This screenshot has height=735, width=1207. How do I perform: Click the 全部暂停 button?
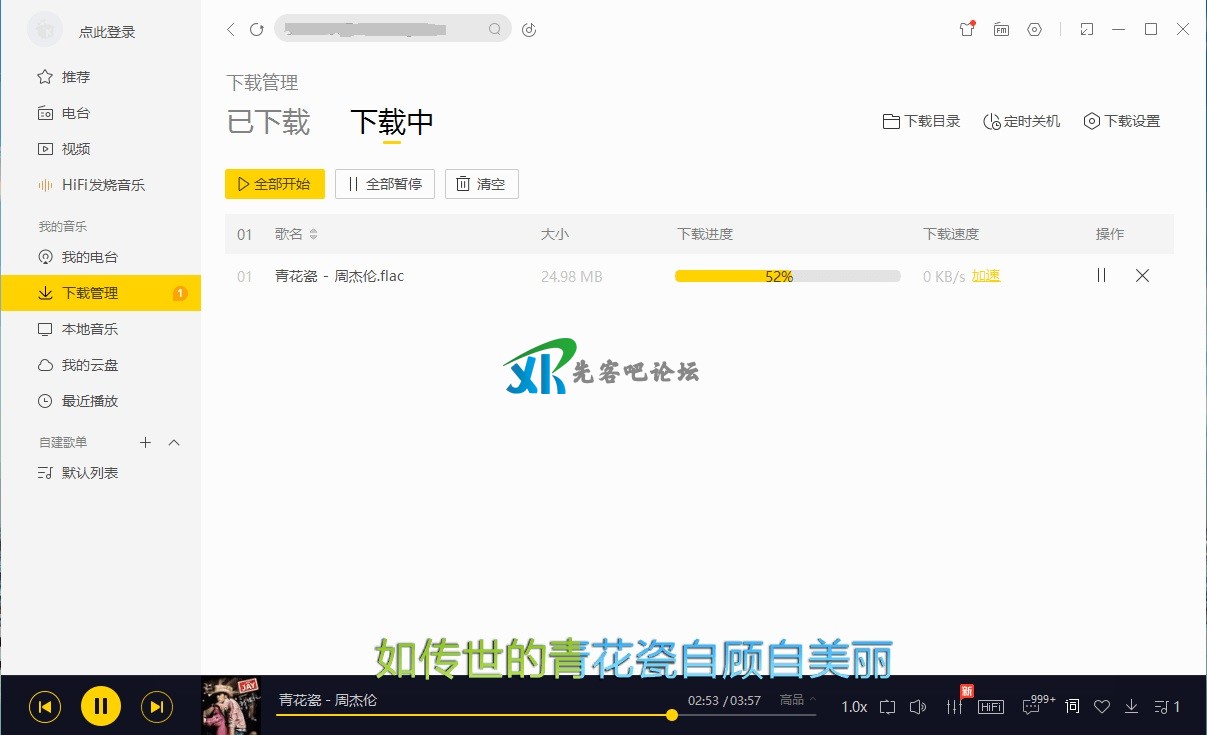385,184
